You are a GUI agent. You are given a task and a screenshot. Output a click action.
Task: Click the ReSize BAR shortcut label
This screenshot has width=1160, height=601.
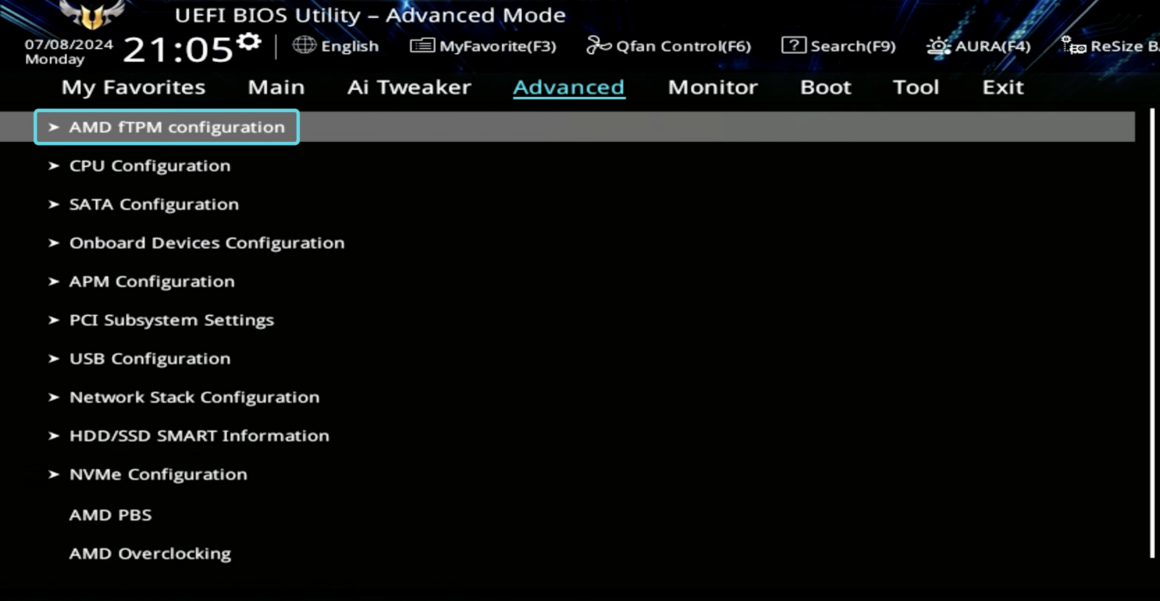point(1125,46)
